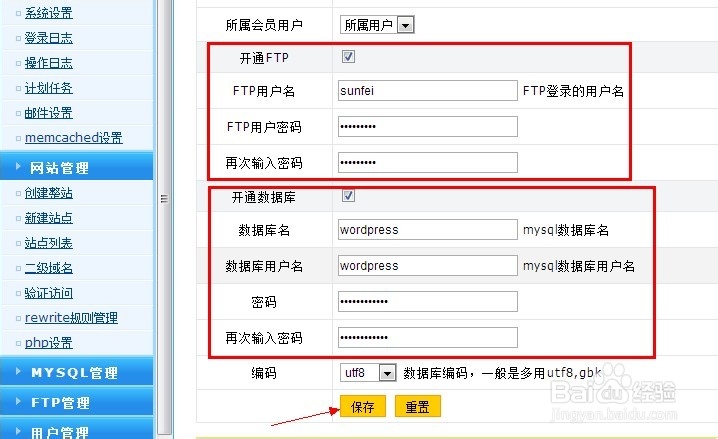Viewport: 718px width, 439px height.
Task: Open the 编码 utf8 dropdown
Action: 368,373
